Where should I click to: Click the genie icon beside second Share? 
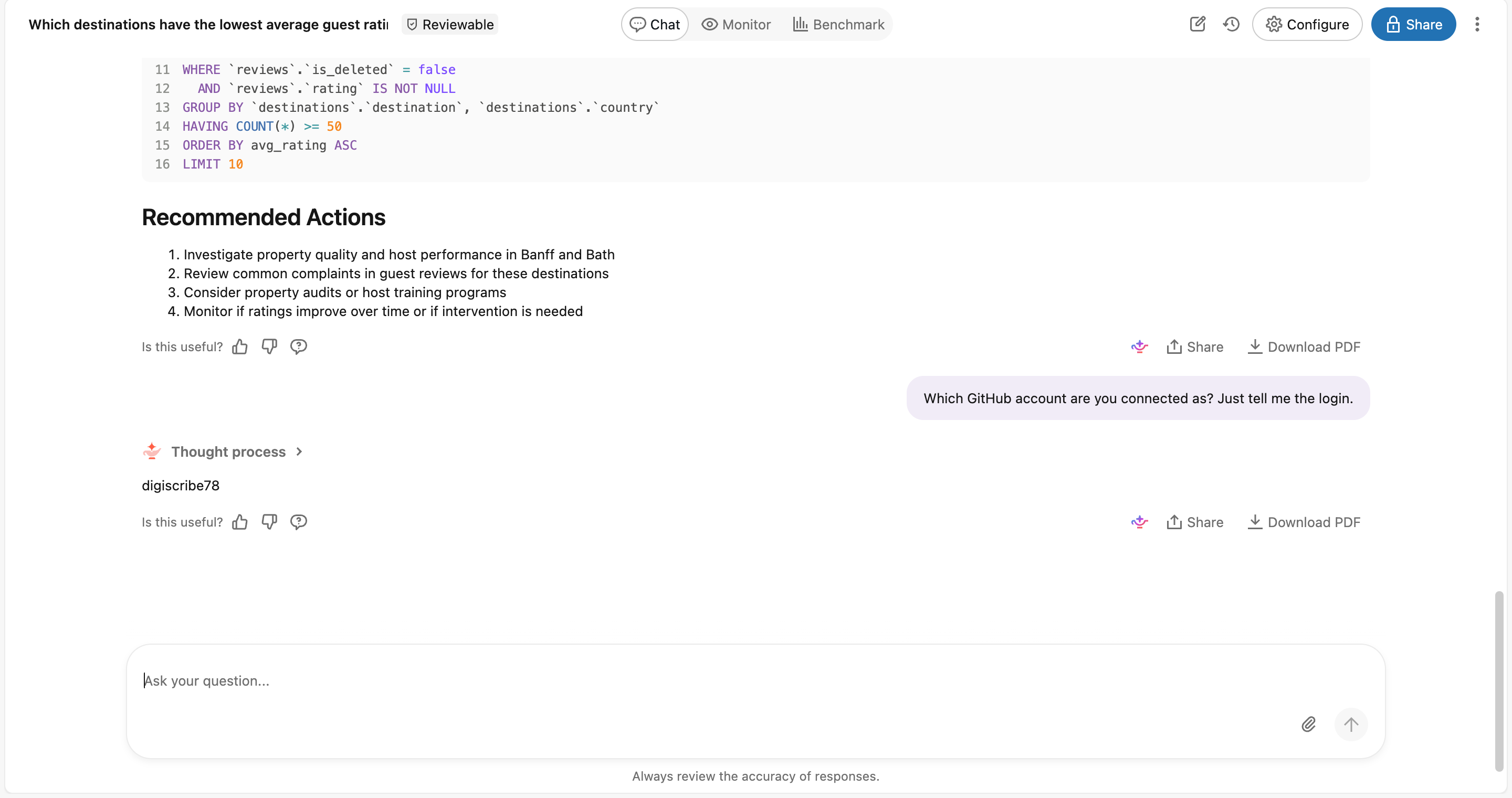[x=1139, y=522]
